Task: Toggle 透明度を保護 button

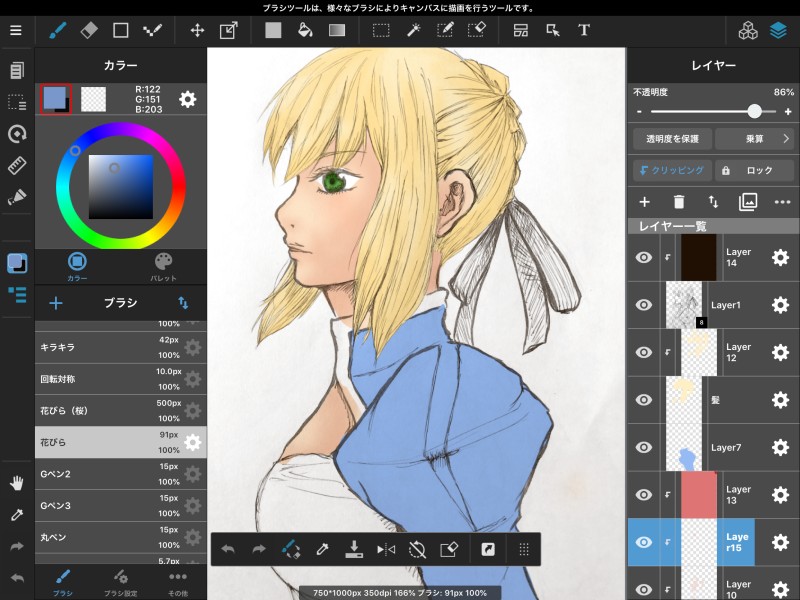Action: pyautogui.click(x=672, y=139)
